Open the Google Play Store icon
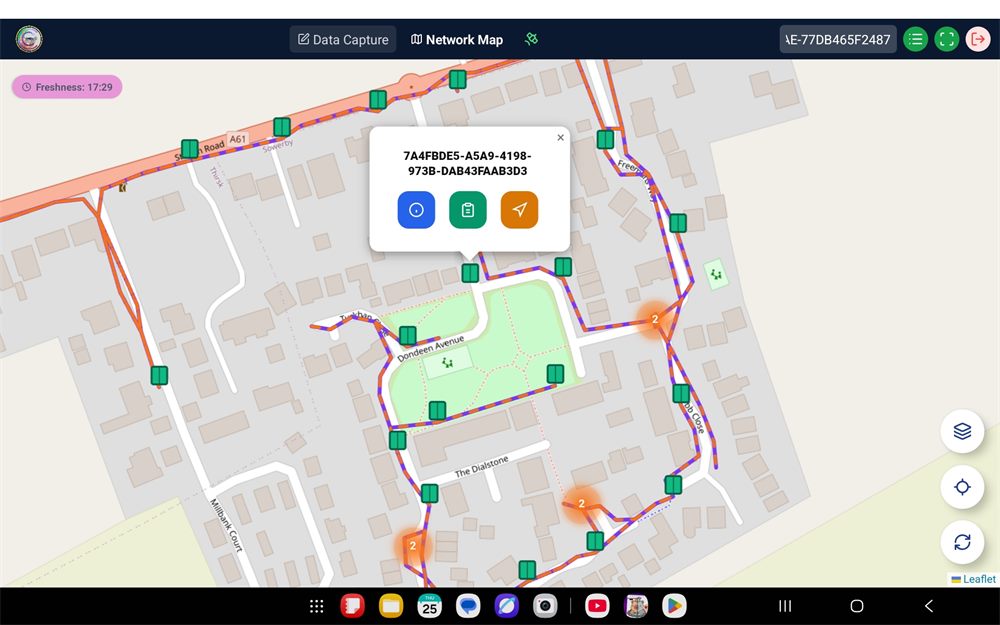 [x=674, y=606]
